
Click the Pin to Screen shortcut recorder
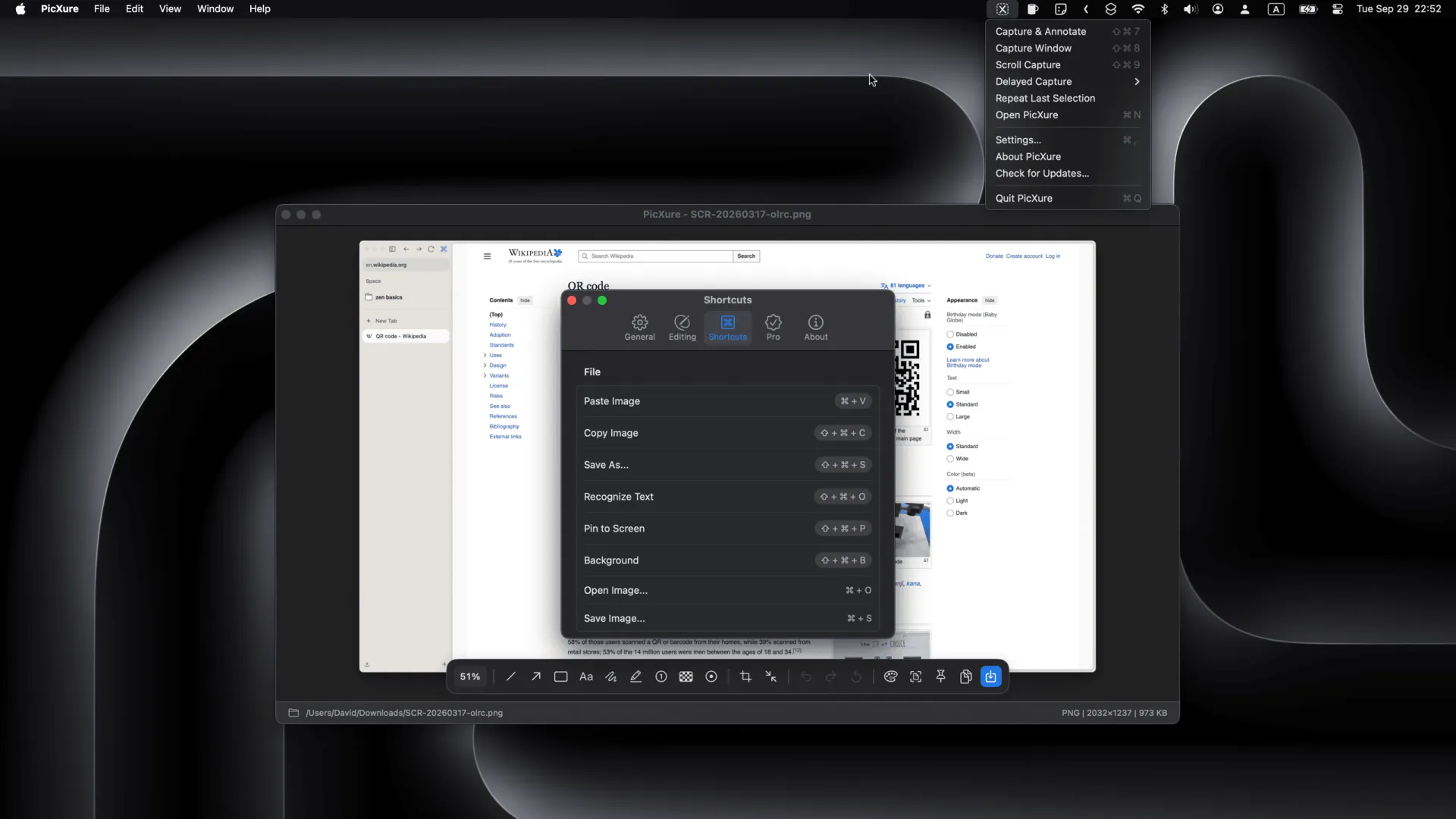pos(843,529)
